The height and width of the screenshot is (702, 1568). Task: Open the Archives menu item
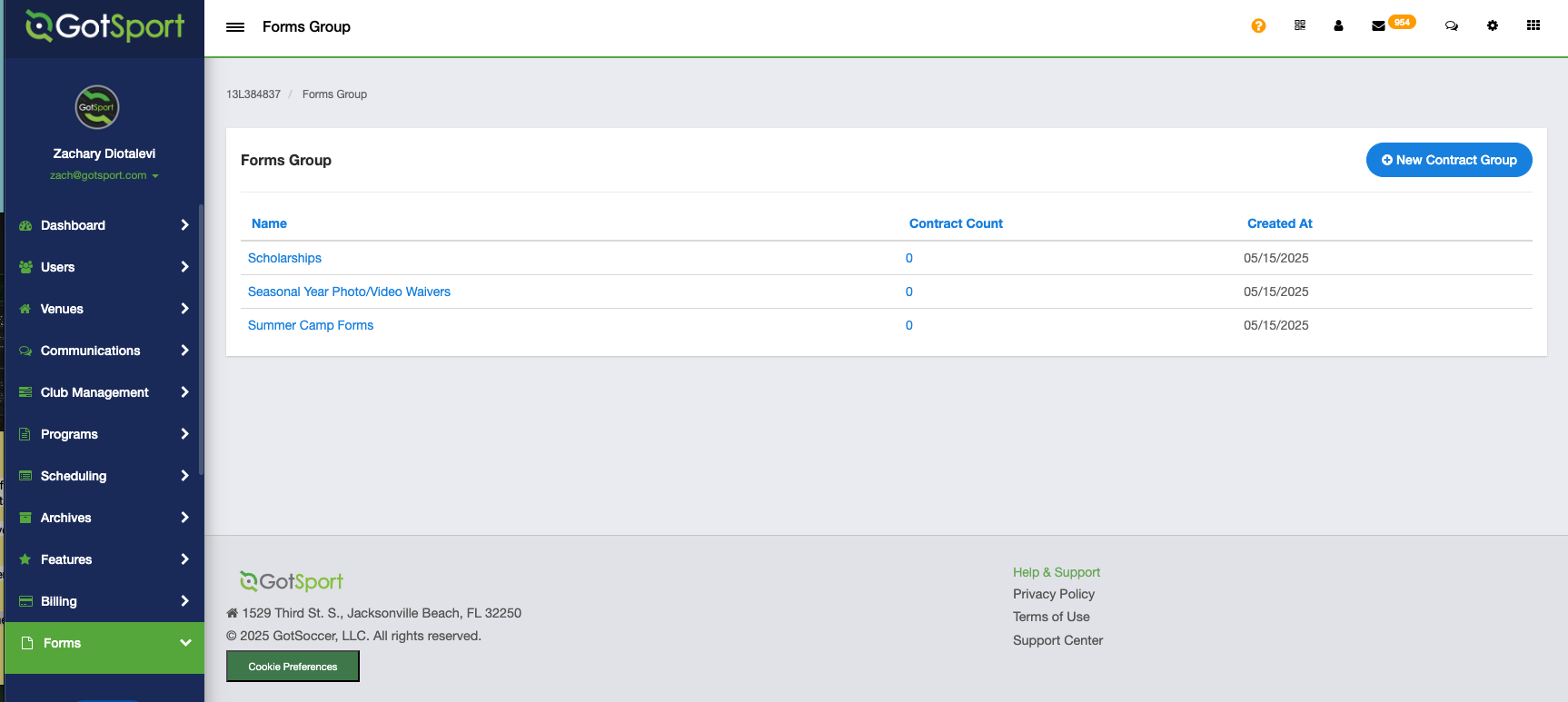click(104, 518)
